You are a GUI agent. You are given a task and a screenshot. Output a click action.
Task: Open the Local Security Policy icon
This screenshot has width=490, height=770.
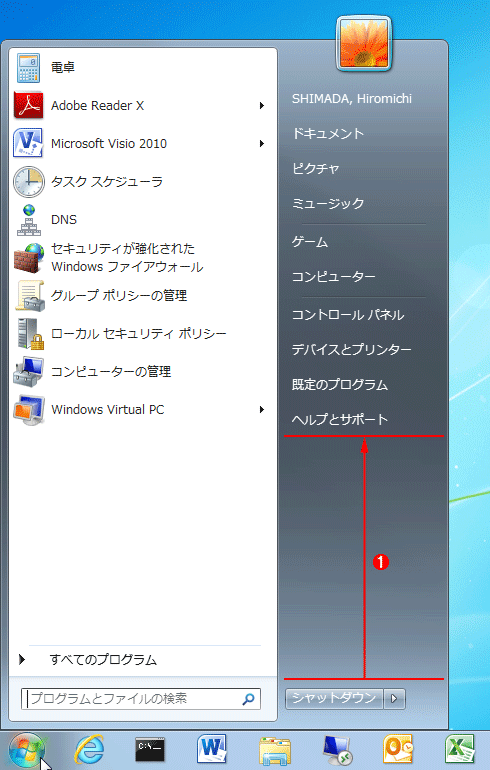click(30, 334)
